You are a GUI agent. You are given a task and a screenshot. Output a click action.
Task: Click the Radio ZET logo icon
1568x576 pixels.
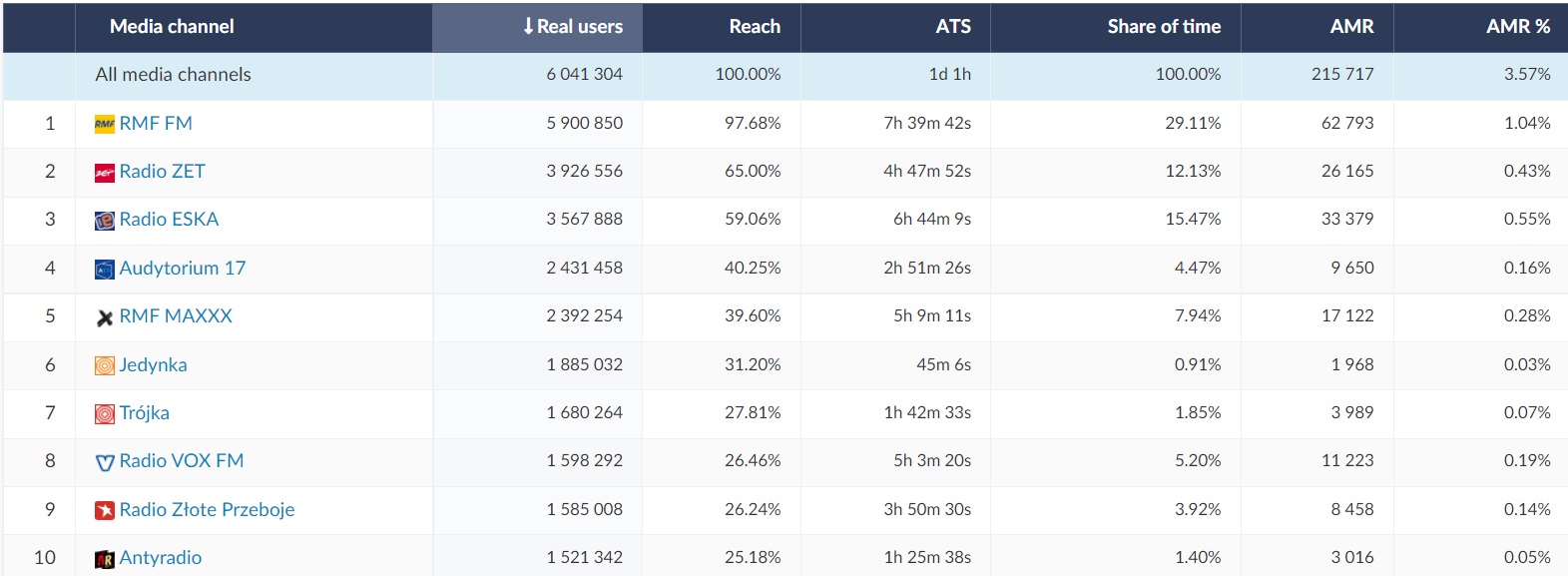(x=104, y=173)
